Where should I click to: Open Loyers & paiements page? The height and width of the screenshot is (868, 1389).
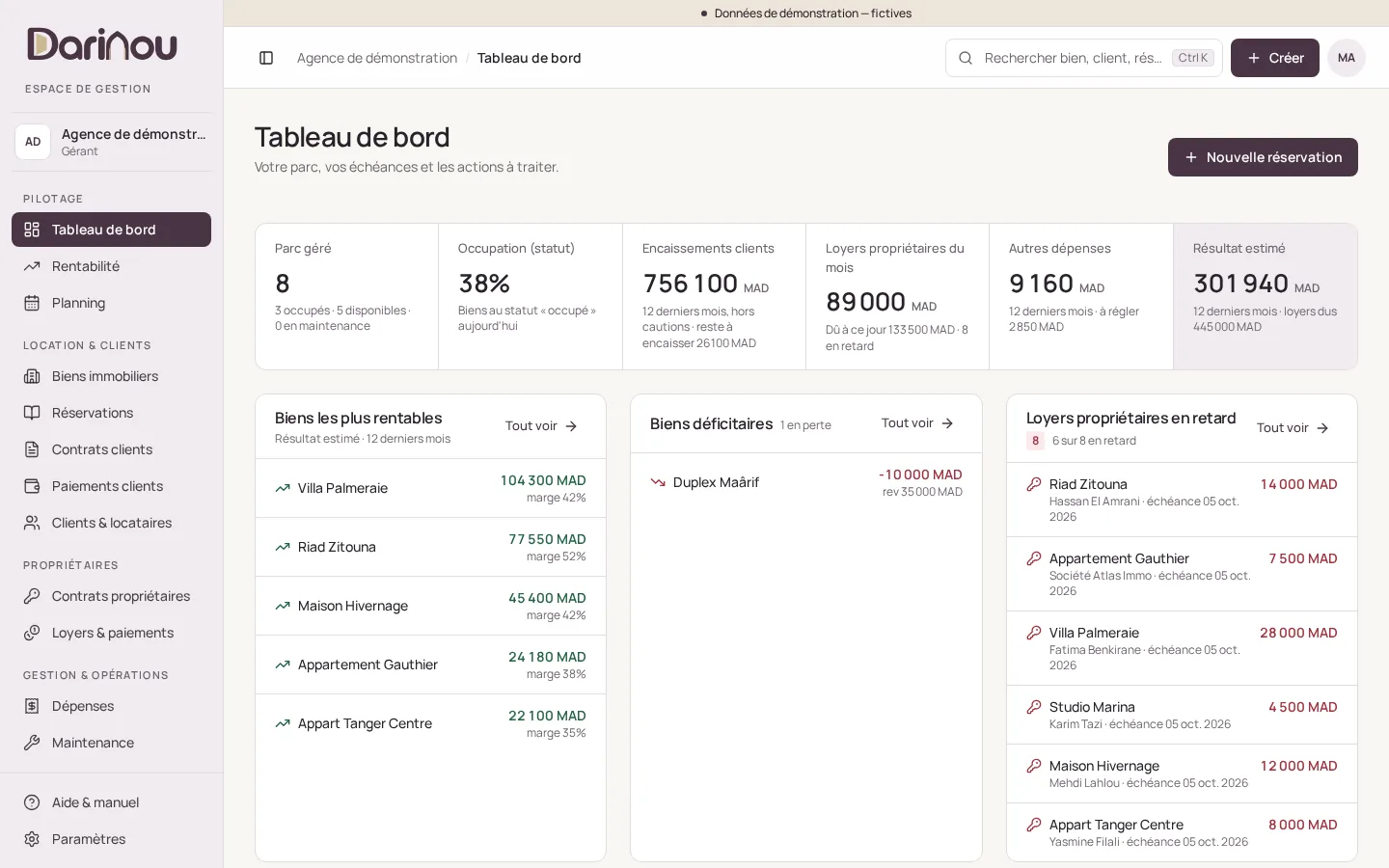click(x=112, y=633)
